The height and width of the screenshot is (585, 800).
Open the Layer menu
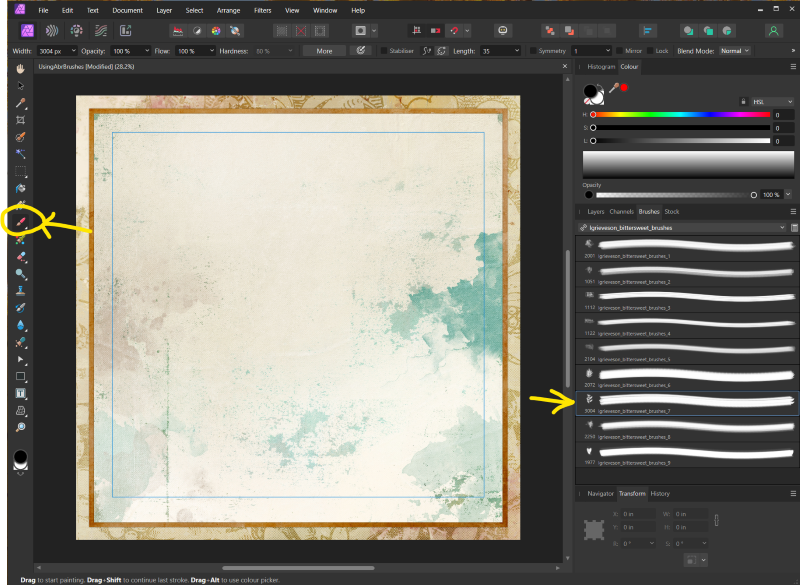point(164,10)
